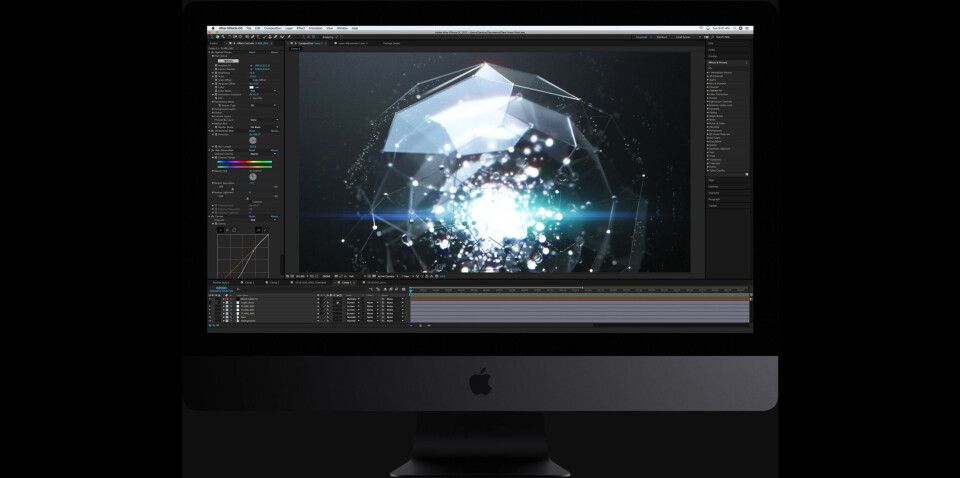Switch to the Project panel tab
Screen dimensions: 960x478
(214, 43)
